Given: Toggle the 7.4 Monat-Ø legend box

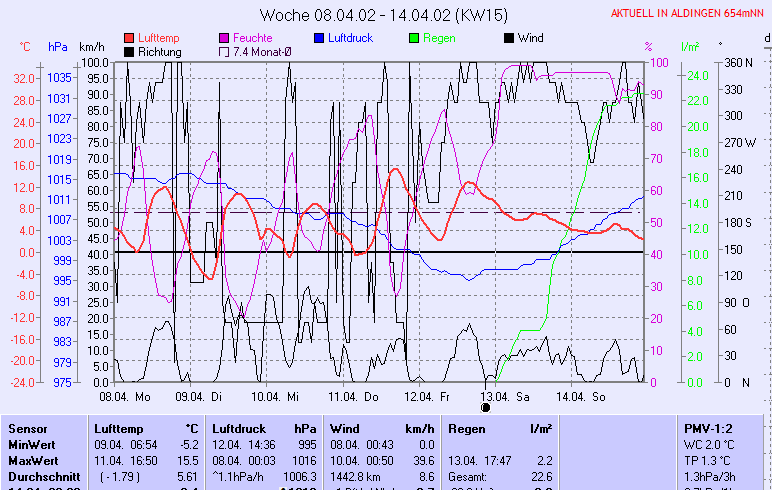Looking at the screenshot, I should coord(224,52).
